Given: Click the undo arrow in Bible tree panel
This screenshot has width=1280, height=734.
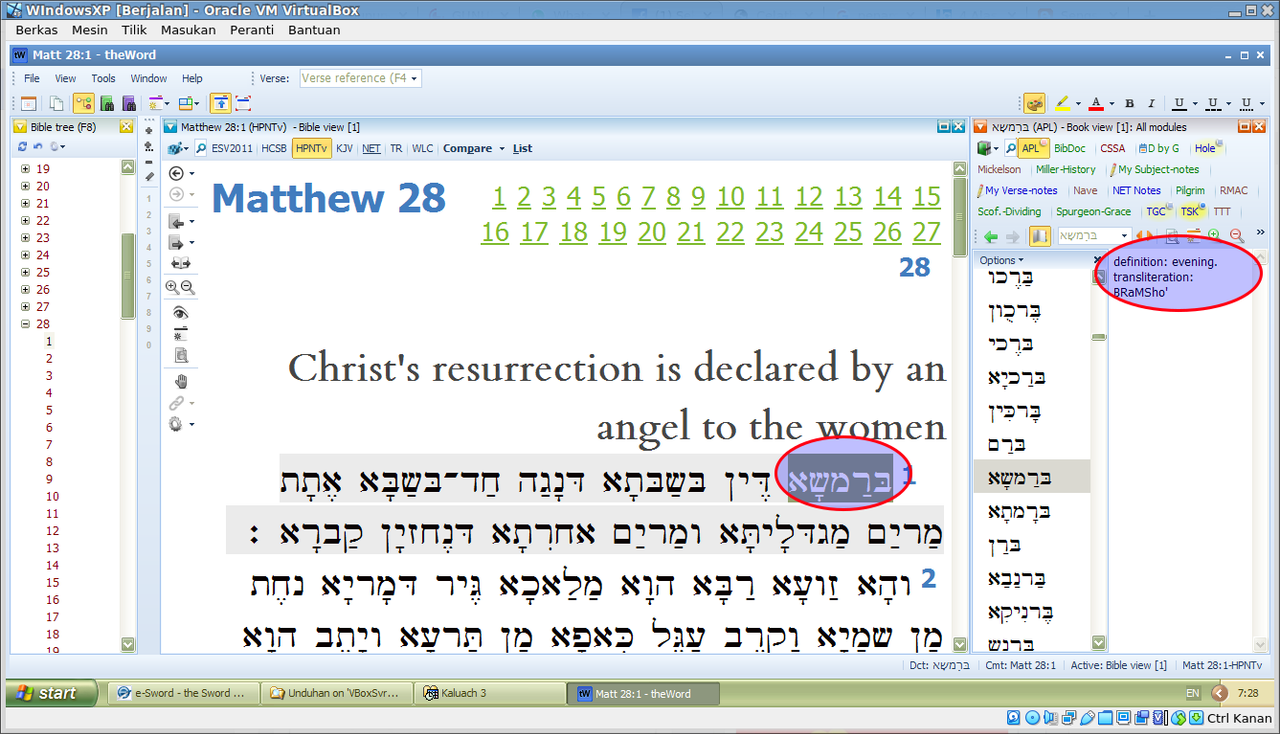Looking at the screenshot, I should (x=38, y=146).
